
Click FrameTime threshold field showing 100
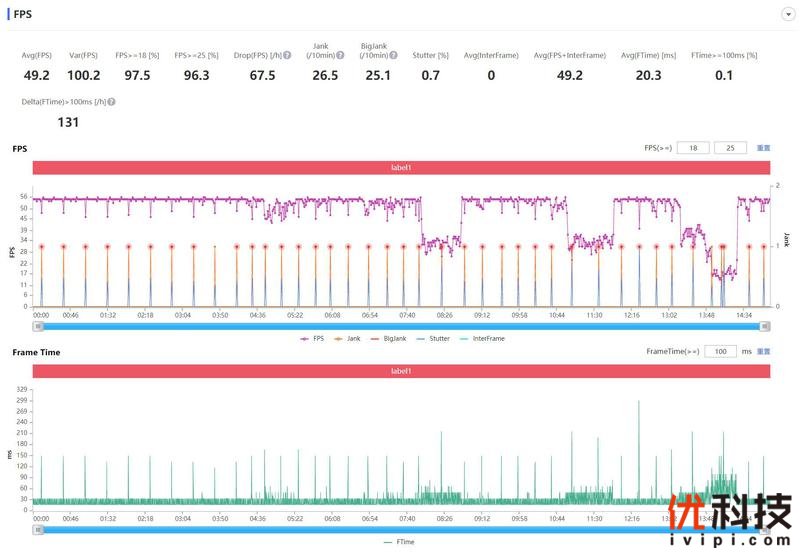pyautogui.click(x=718, y=352)
